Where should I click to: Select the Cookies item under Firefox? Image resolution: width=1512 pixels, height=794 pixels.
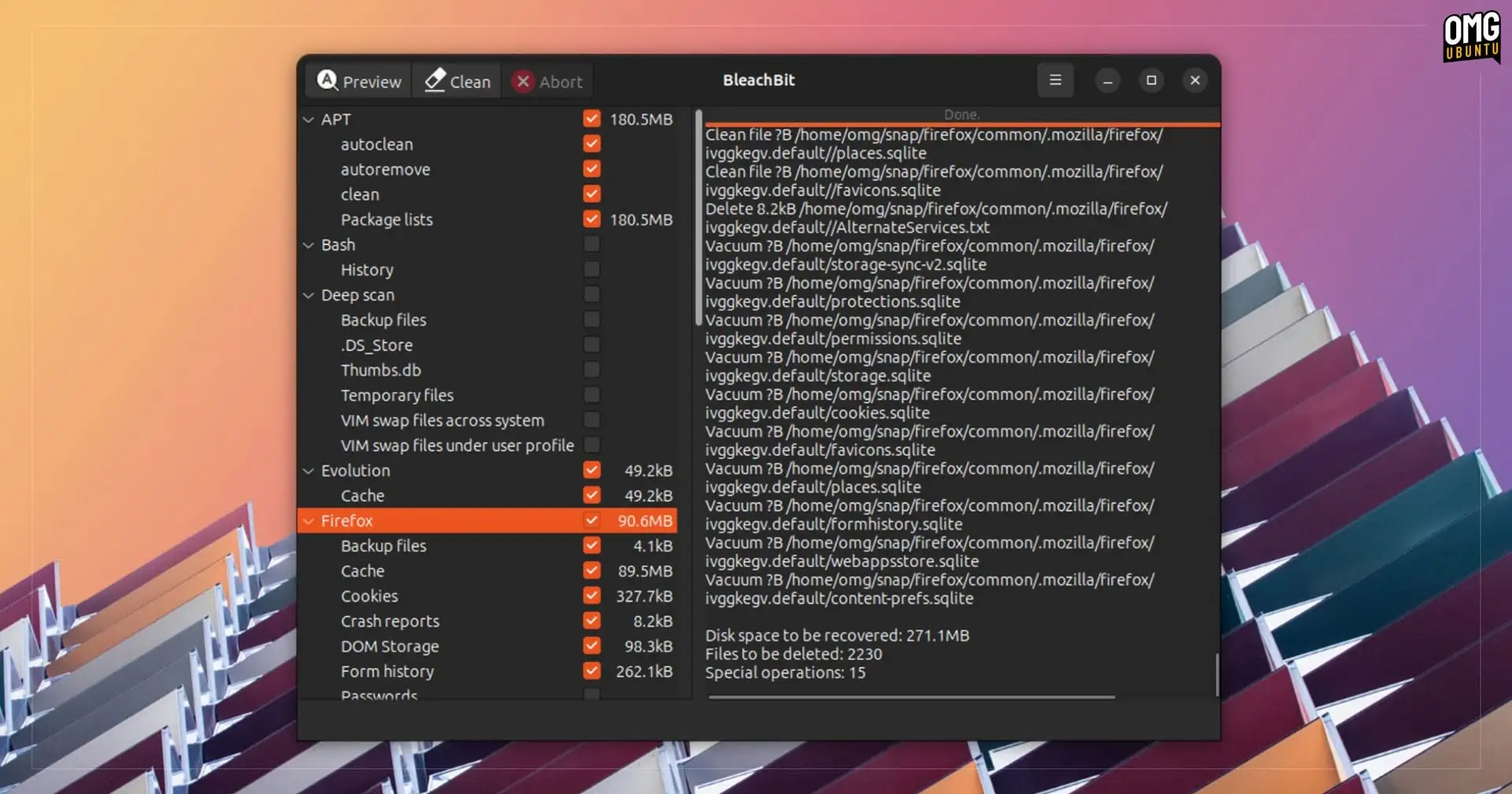click(x=369, y=596)
